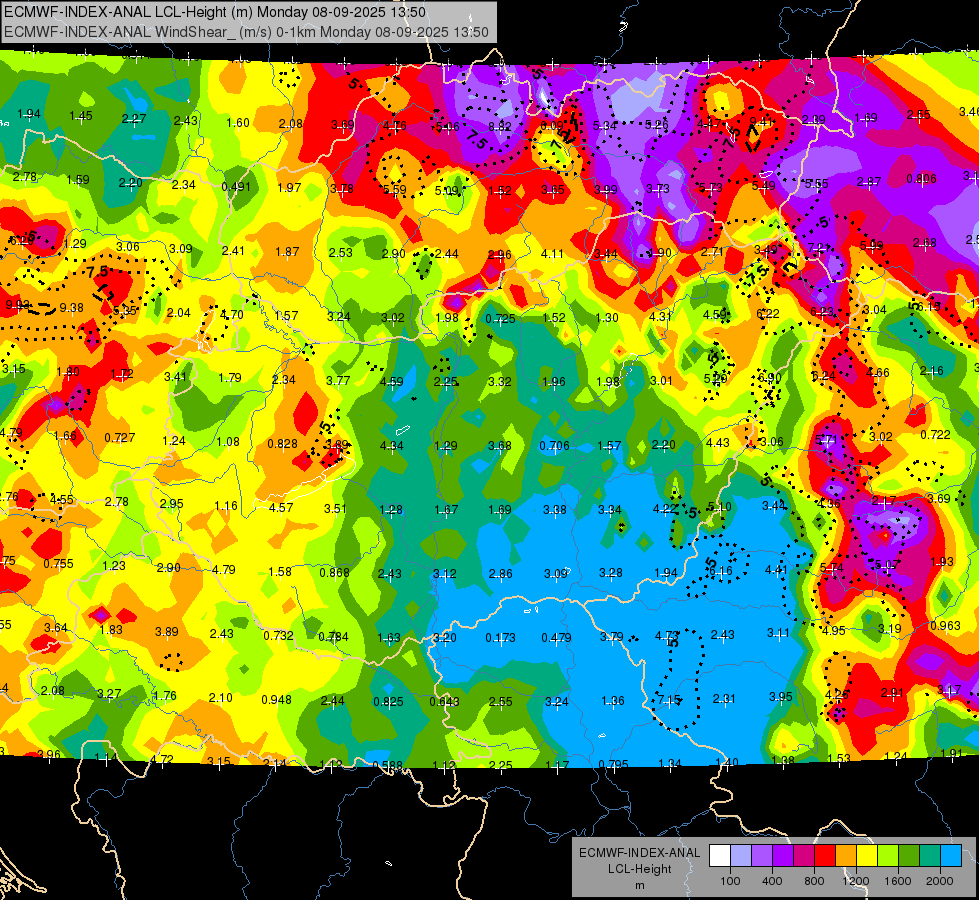This screenshot has height=900, width=979.
Task: Click wind shear value 0.828
Action: (283, 444)
